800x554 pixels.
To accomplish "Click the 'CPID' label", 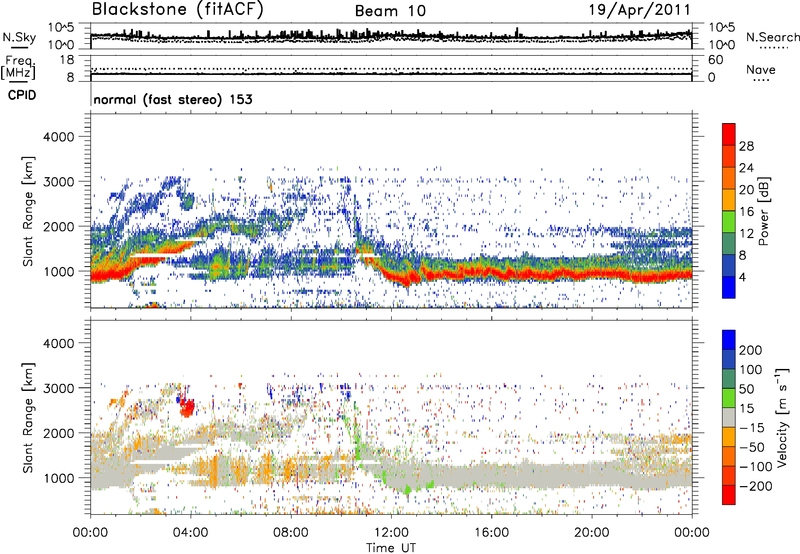I will coord(22,95).
